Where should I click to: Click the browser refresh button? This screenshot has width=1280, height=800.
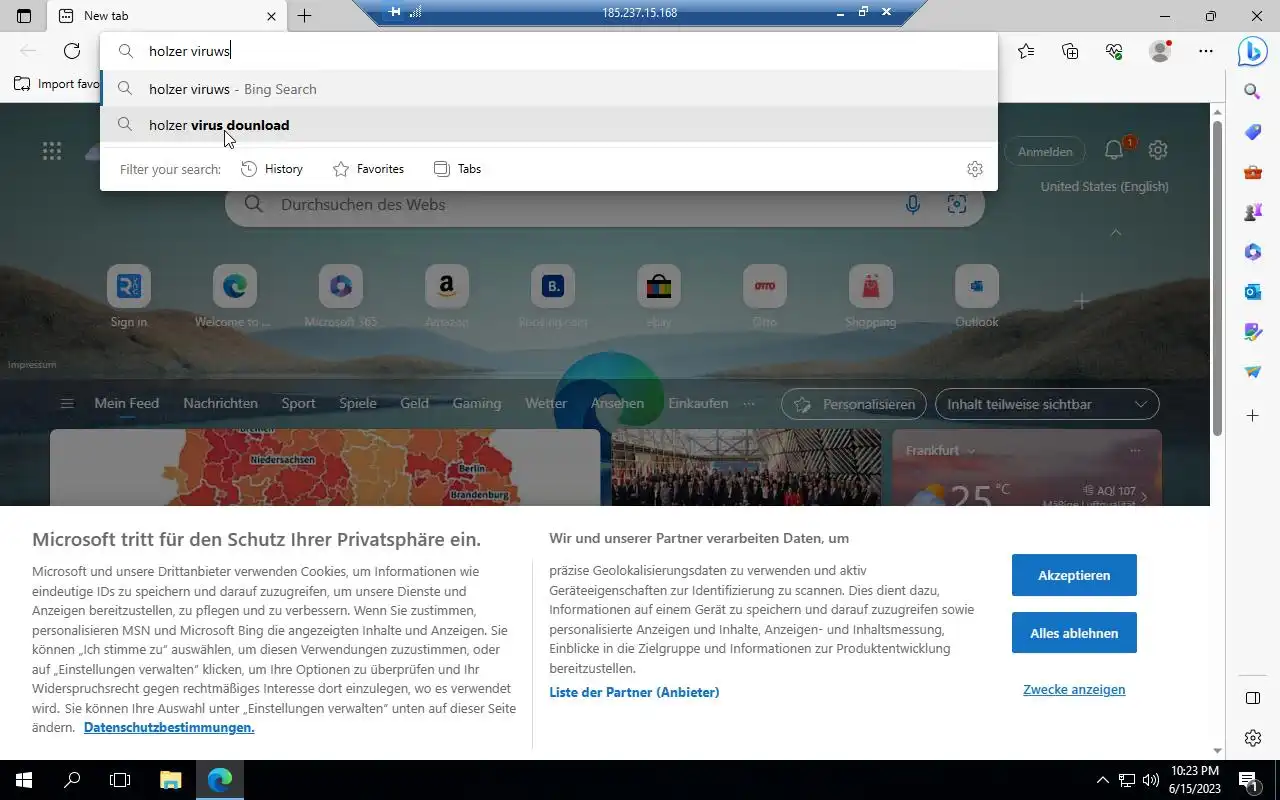pyautogui.click(x=72, y=51)
